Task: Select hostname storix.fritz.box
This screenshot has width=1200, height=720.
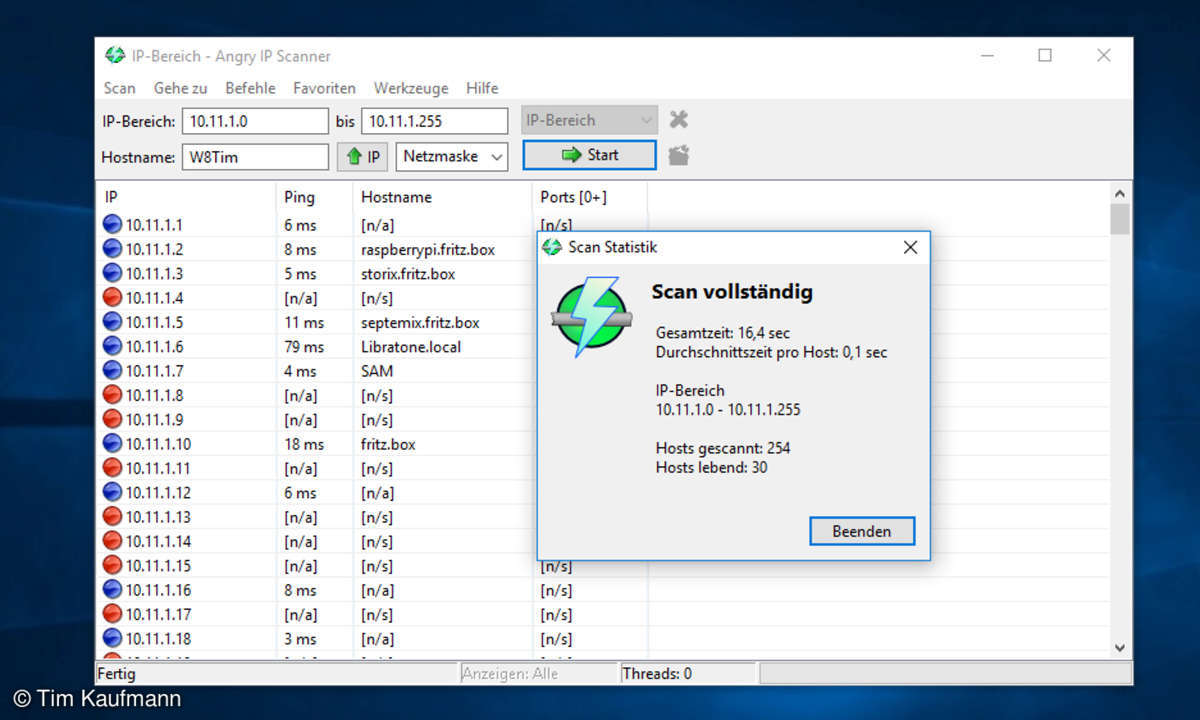Action: pyautogui.click(x=408, y=273)
